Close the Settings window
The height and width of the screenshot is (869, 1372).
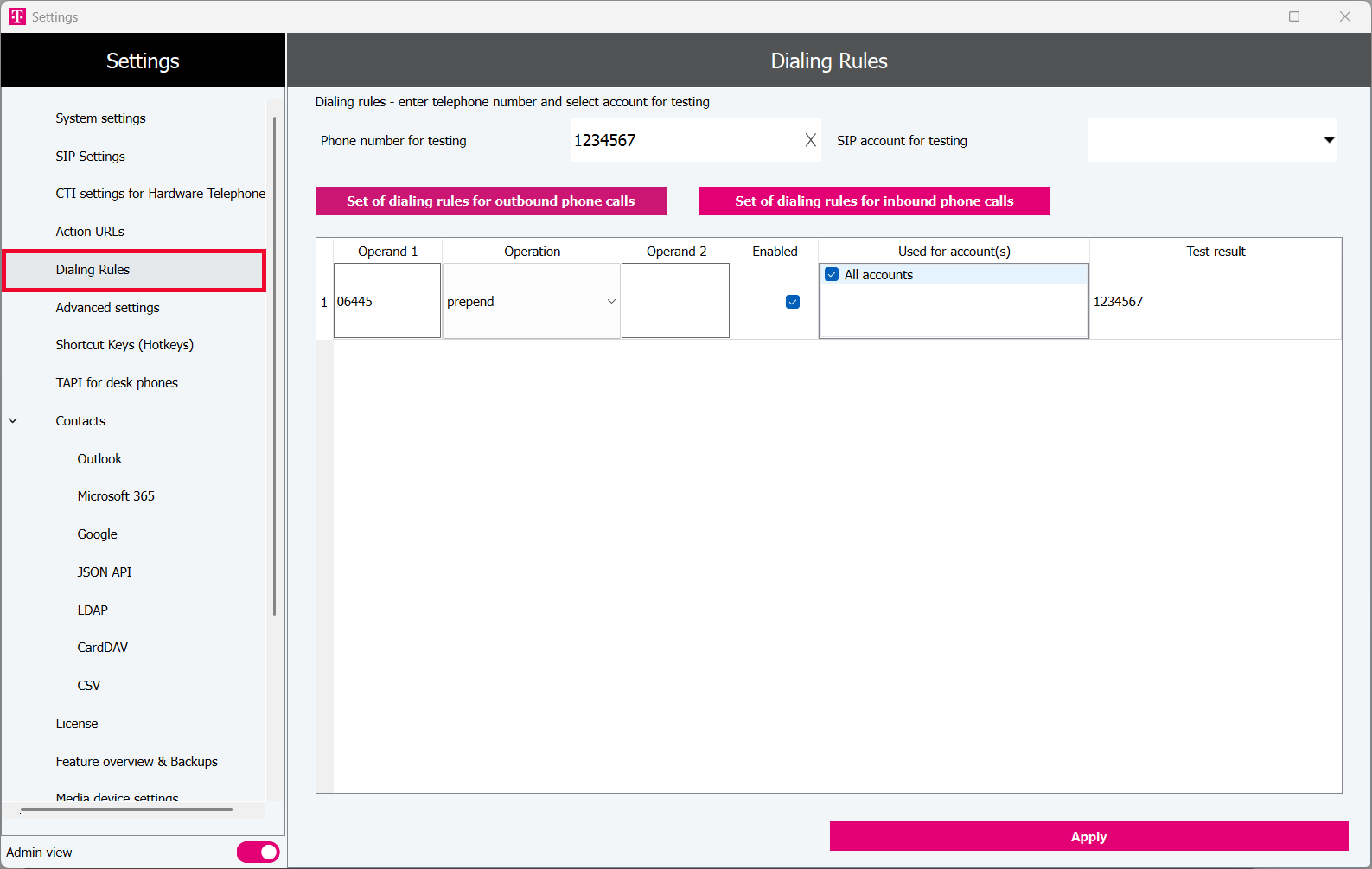(1344, 16)
